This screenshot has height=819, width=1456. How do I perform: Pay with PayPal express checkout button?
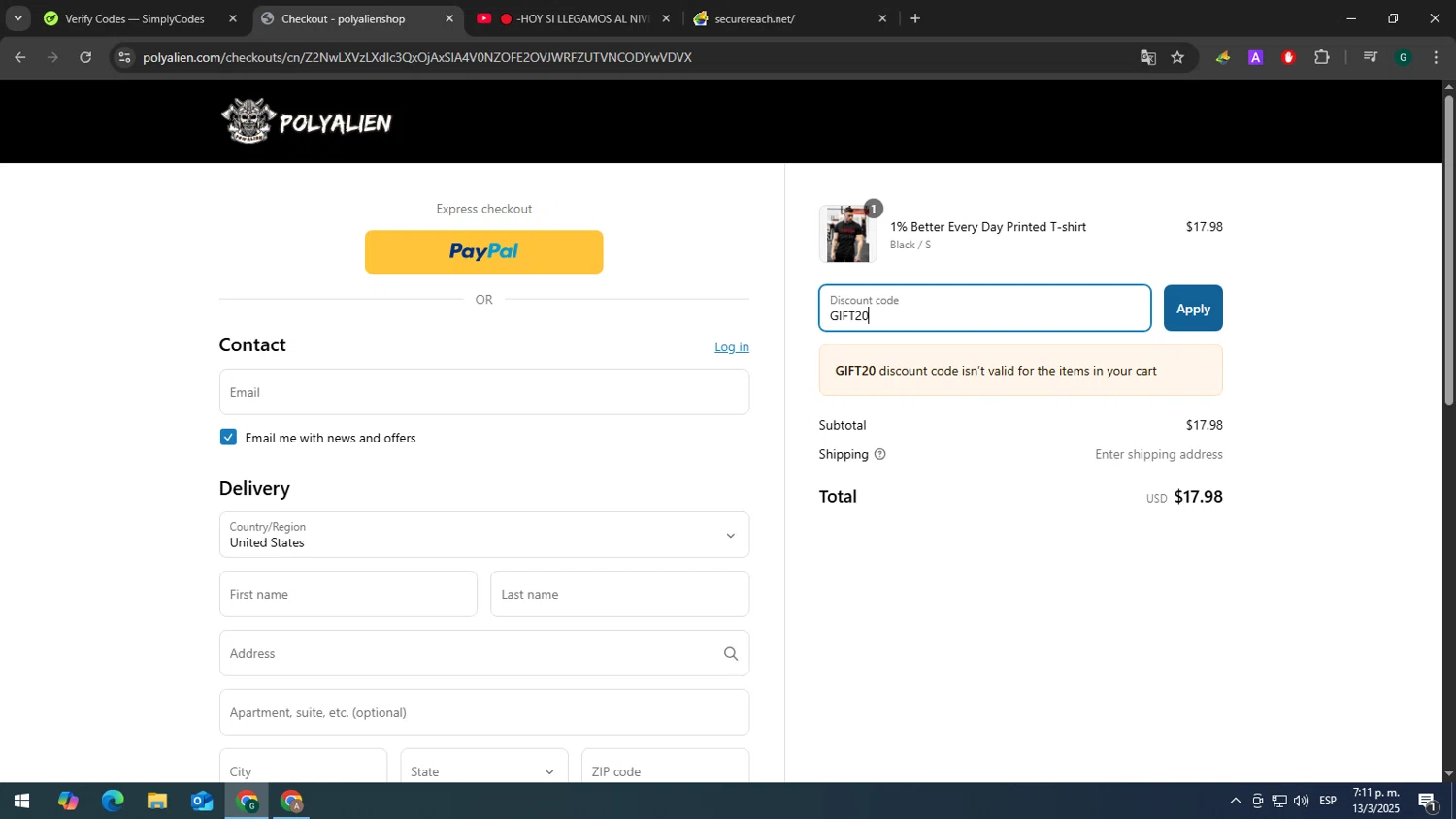[x=483, y=251]
